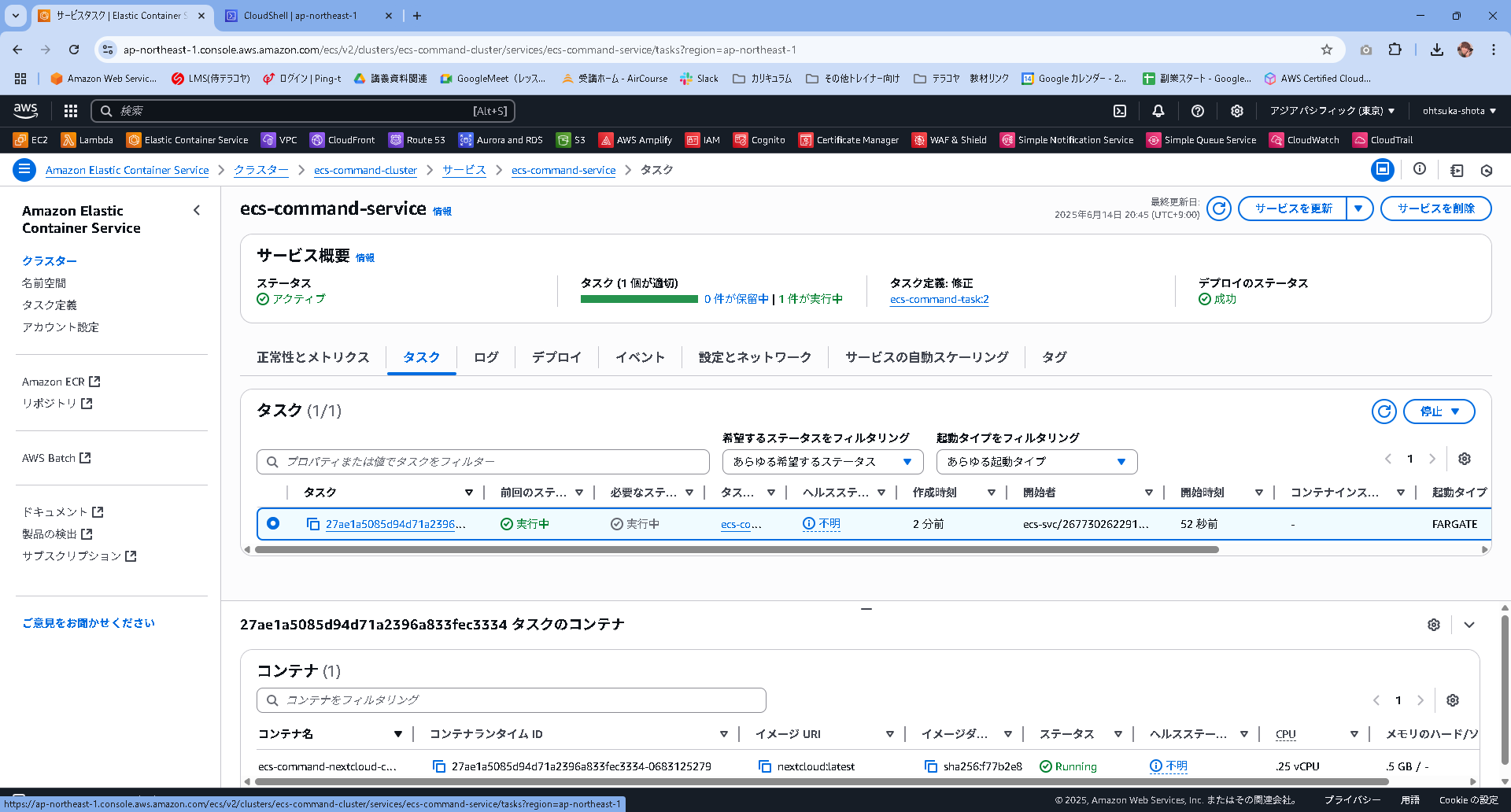Screen dimensions: 1511x812
Task: Open the S3 service from the favorites bar
Action: click(x=571, y=140)
